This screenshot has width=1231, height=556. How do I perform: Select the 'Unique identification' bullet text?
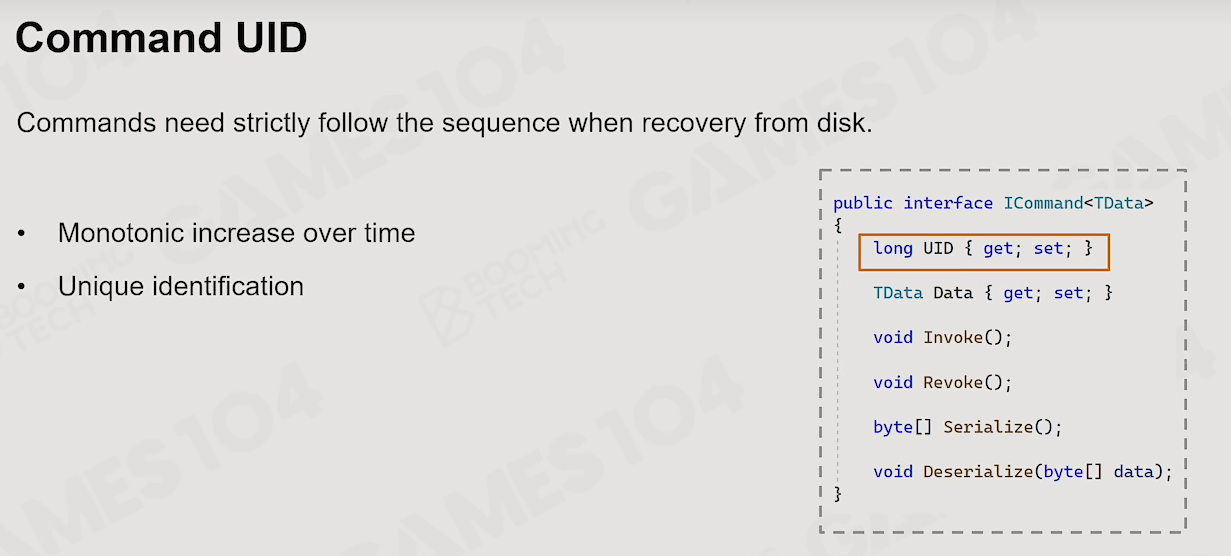tap(181, 286)
